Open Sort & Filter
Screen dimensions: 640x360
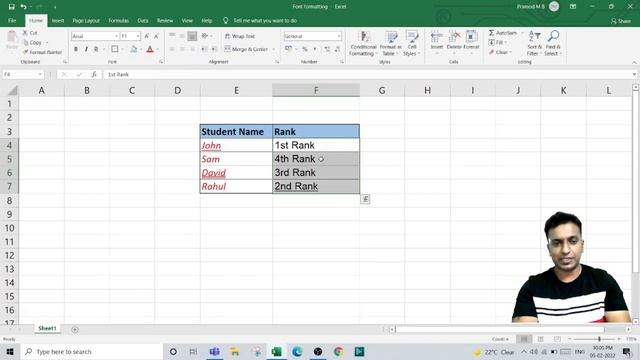pos(534,43)
